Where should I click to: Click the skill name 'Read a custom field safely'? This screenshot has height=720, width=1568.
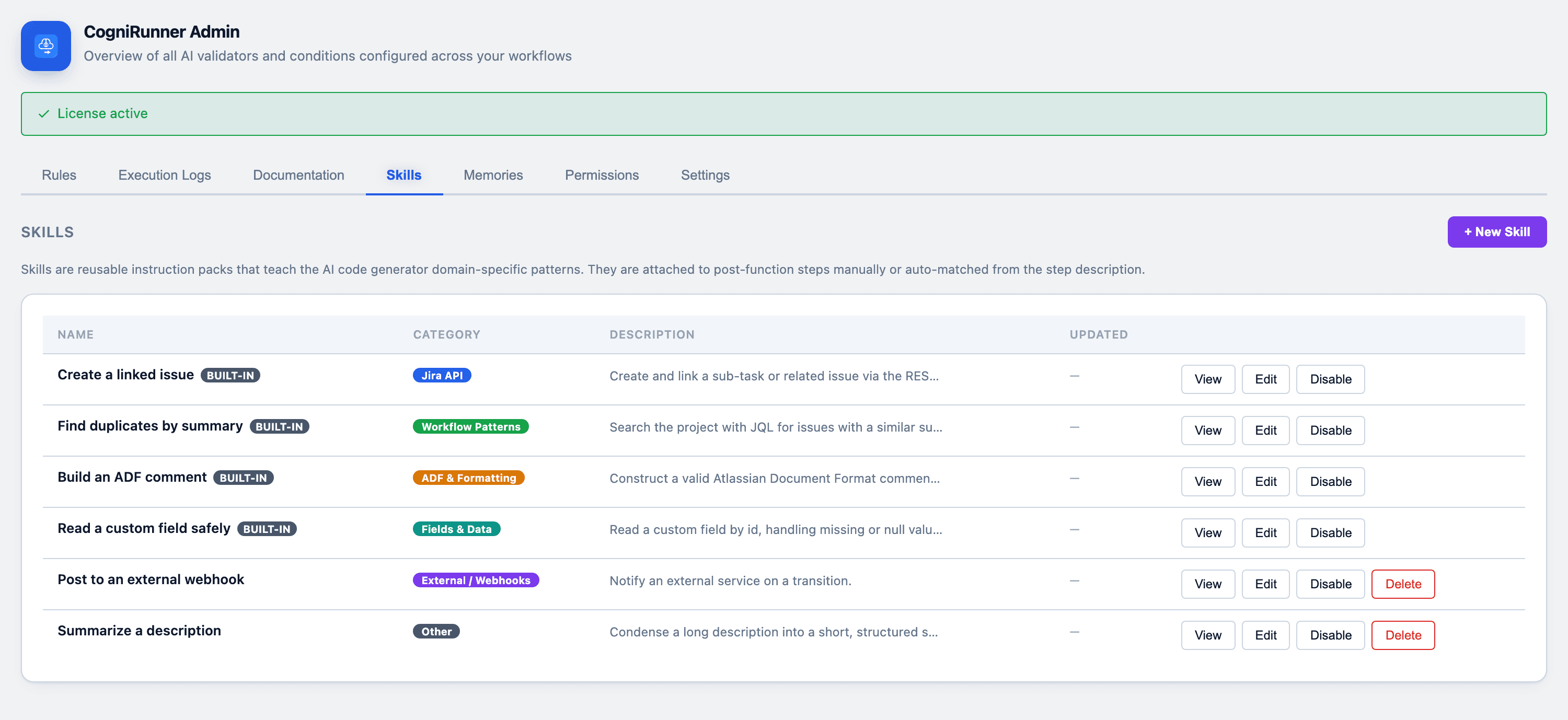(144, 528)
